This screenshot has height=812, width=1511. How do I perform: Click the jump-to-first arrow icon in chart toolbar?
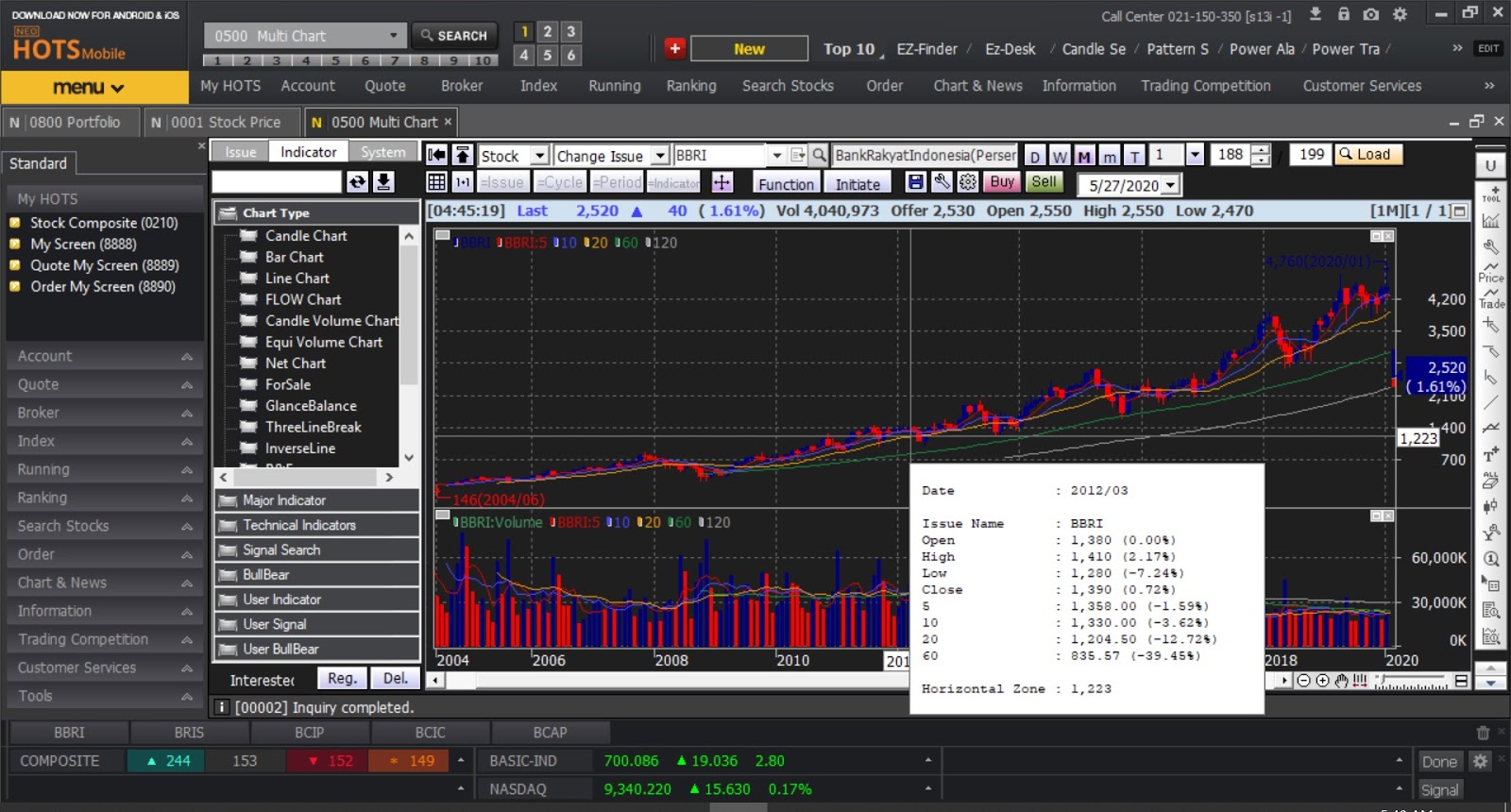pos(436,156)
